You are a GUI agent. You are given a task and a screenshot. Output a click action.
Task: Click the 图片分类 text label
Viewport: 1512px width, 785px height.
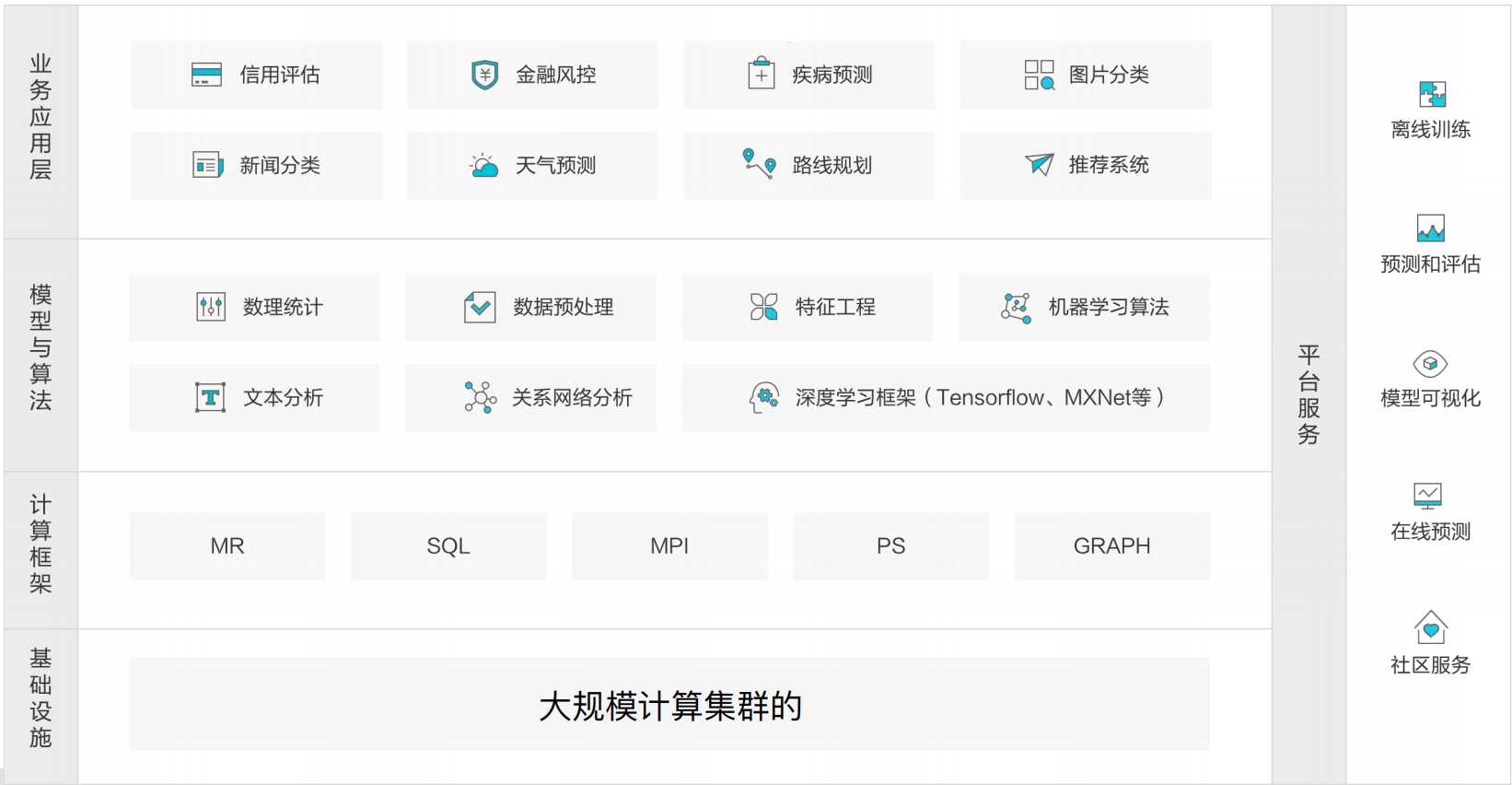click(x=1109, y=75)
